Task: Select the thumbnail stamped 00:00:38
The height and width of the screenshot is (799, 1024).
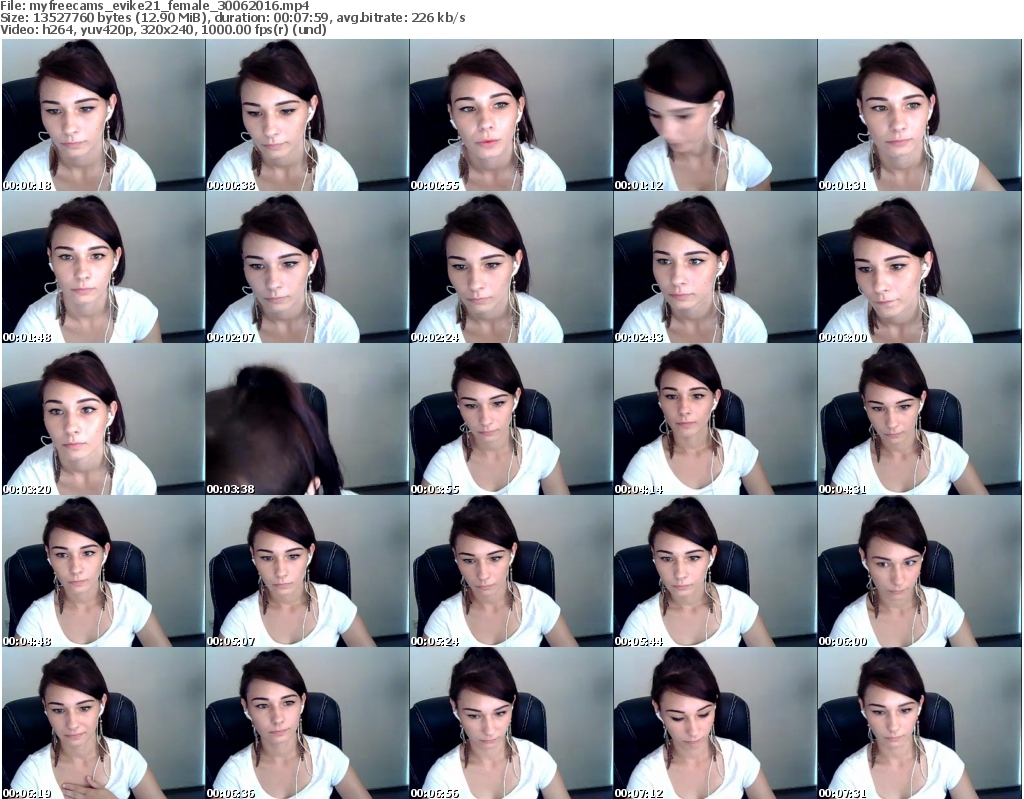Action: 308,115
